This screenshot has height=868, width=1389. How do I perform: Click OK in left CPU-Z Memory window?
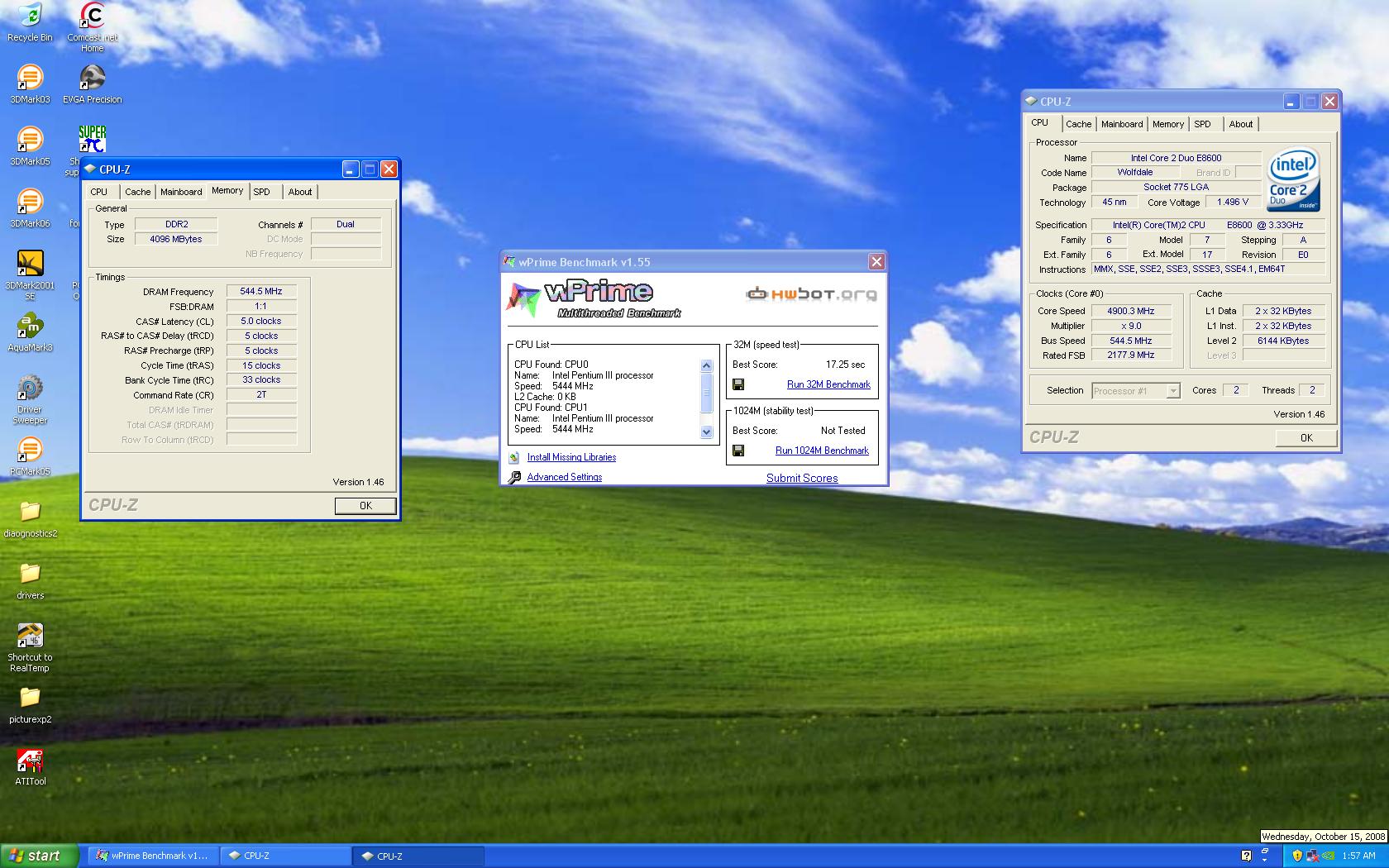coord(365,506)
